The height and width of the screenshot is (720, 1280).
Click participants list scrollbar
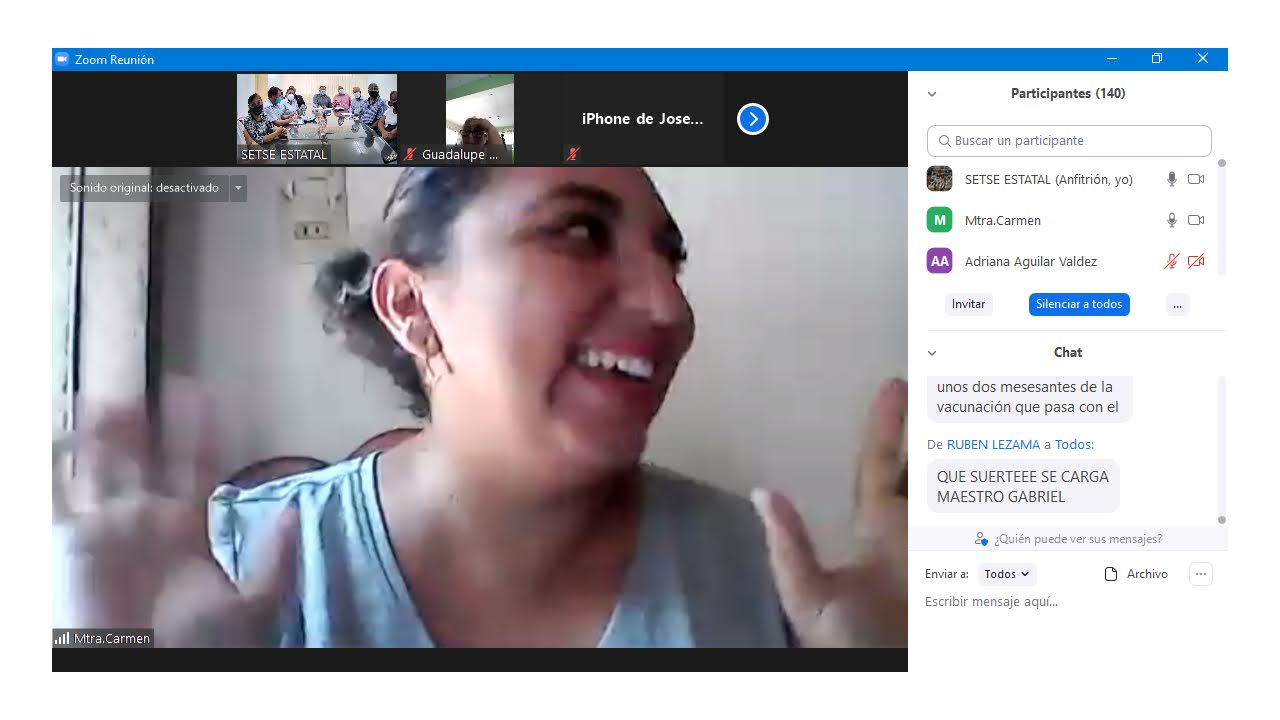1221,217
